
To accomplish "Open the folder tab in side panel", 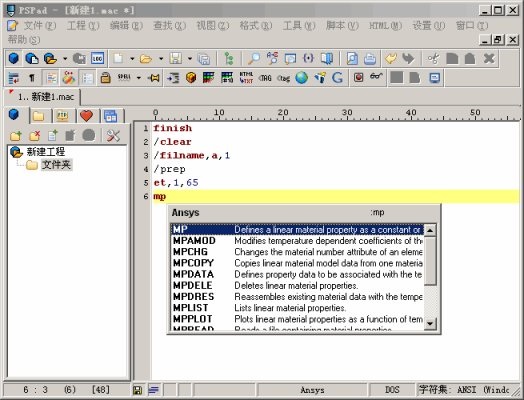I will pos(39,116).
